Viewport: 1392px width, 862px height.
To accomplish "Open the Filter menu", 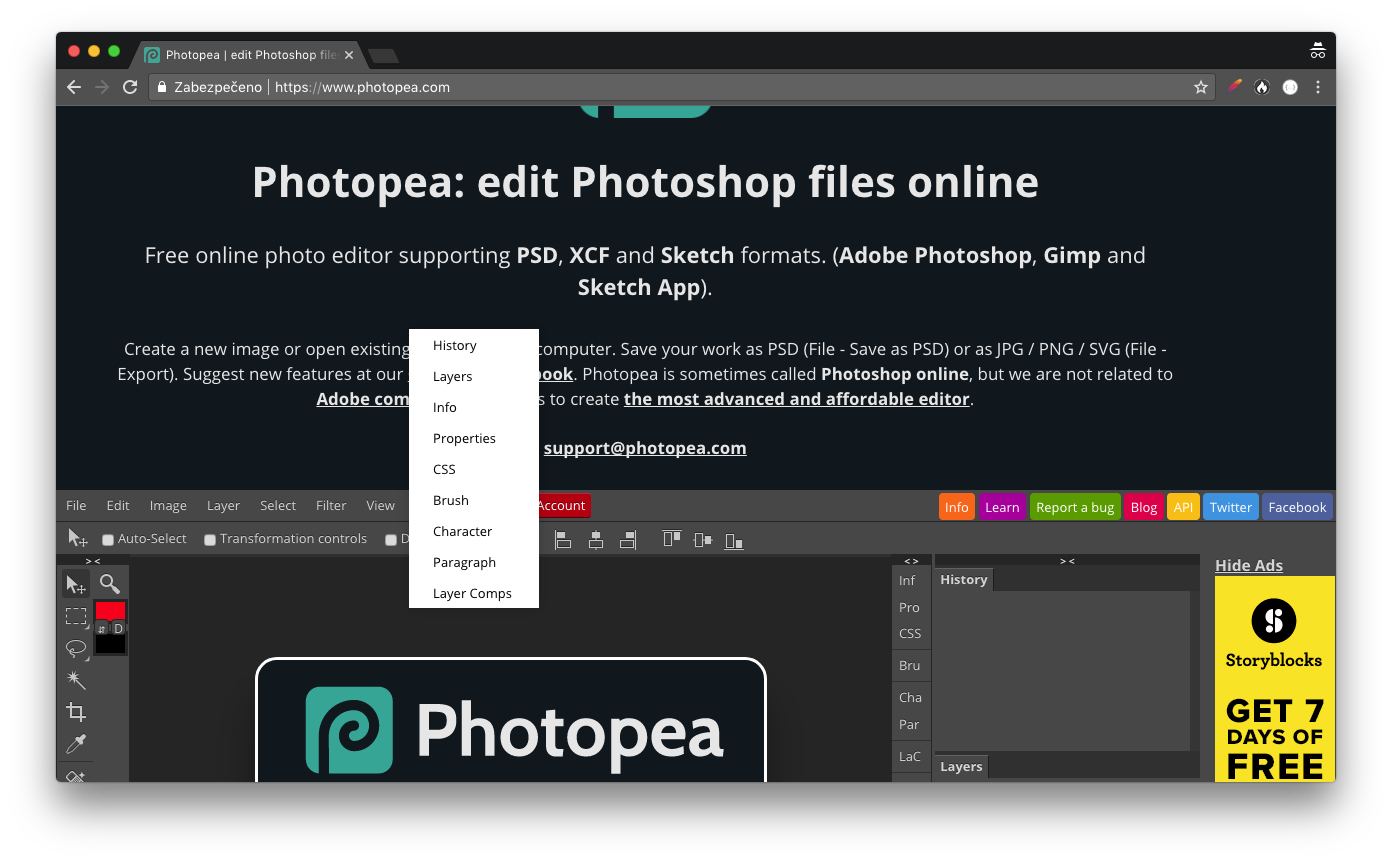I will (331, 505).
